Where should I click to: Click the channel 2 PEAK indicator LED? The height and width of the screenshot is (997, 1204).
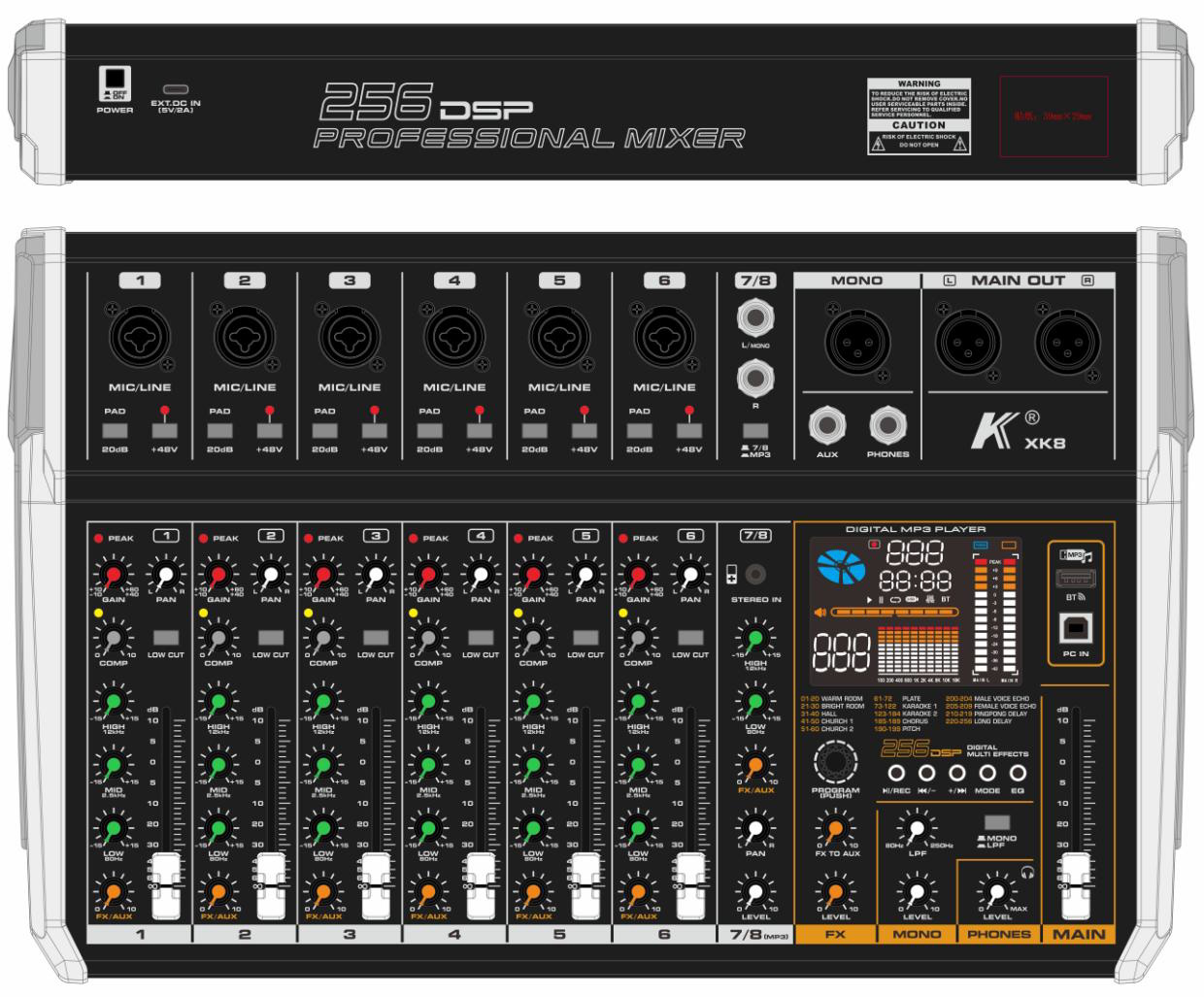pyautogui.click(x=204, y=538)
